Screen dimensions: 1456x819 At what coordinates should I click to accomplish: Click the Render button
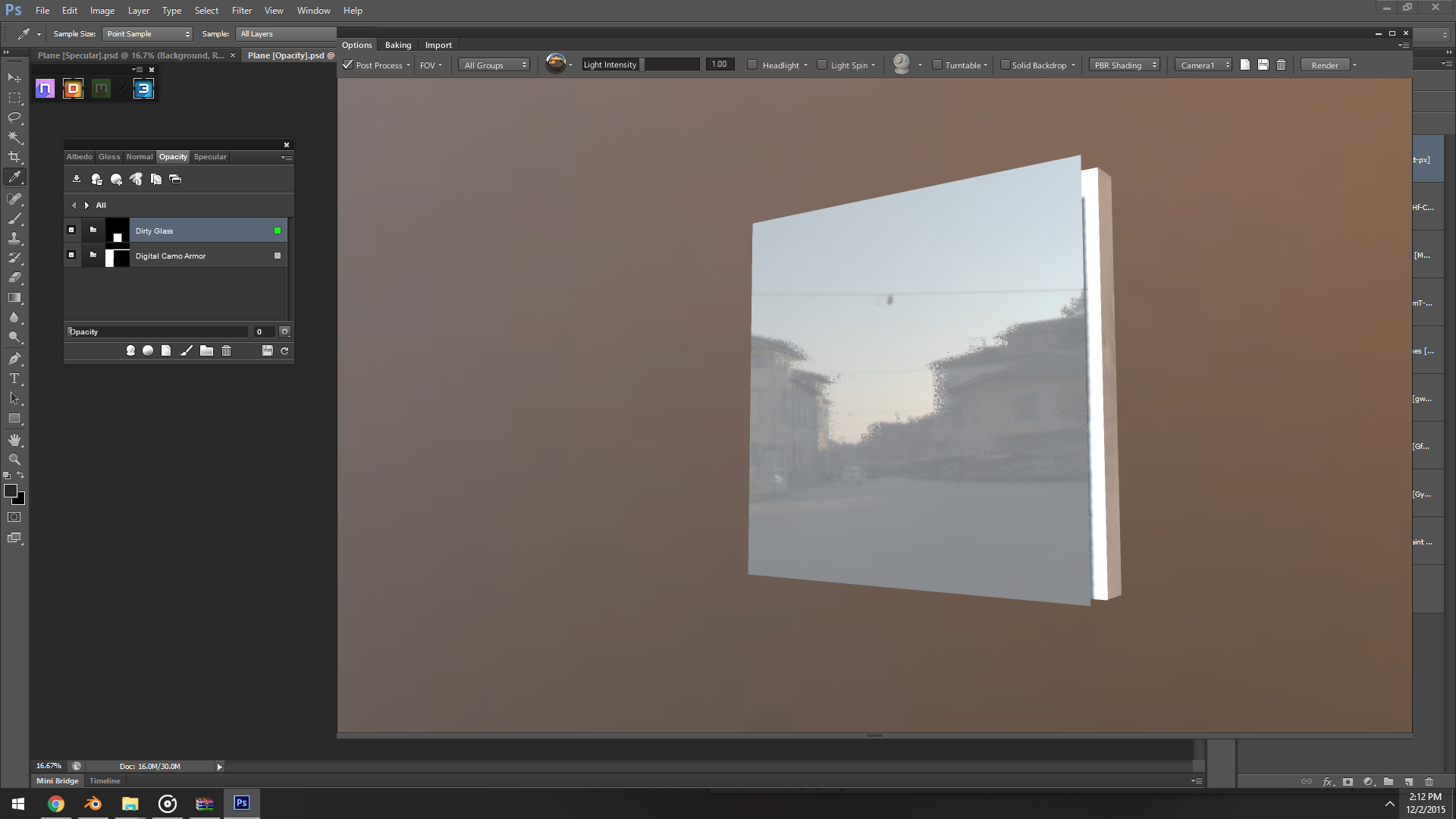pyautogui.click(x=1325, y=65)
